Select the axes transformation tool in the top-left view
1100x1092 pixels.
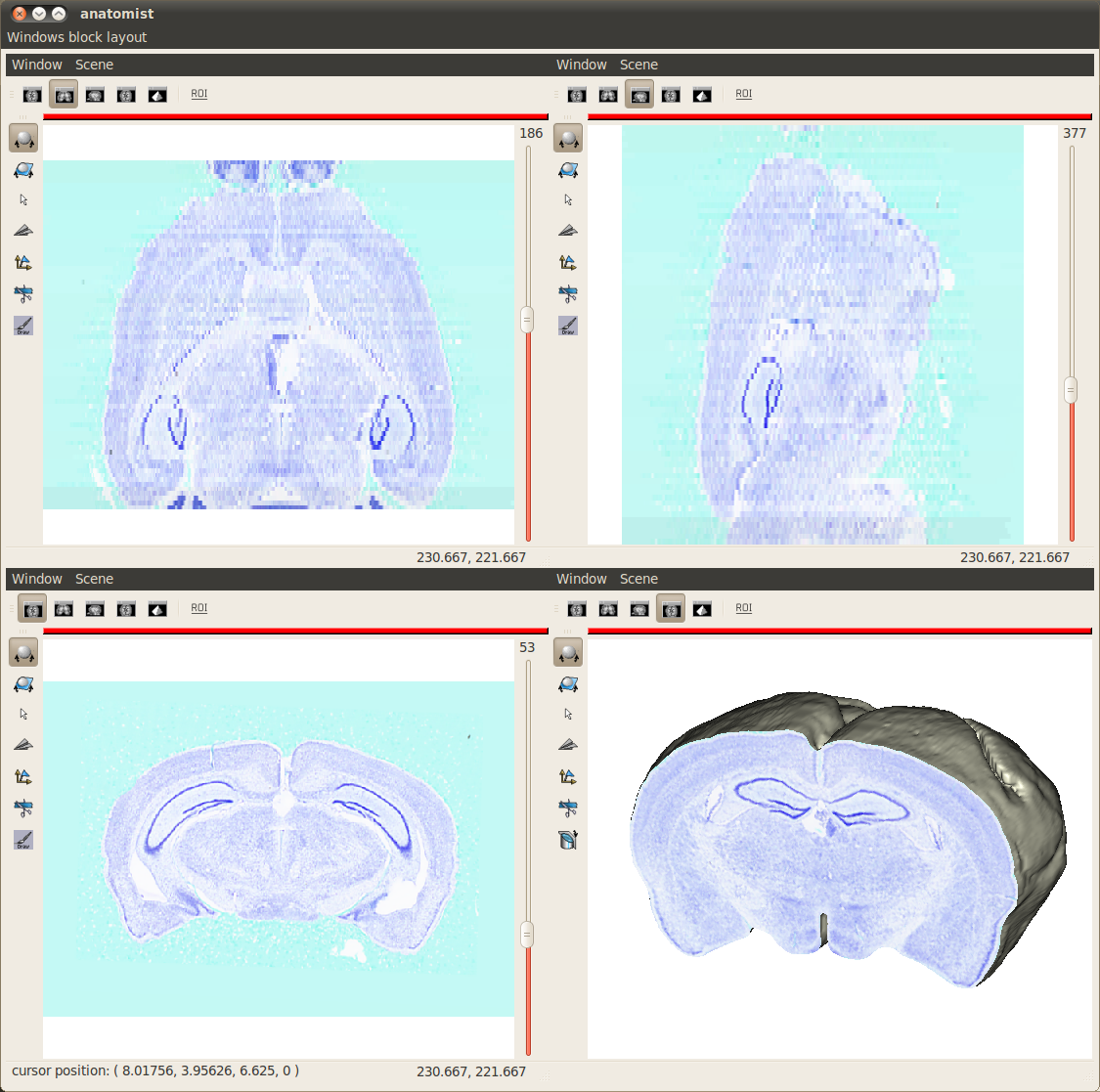click(x=23, y=262)
